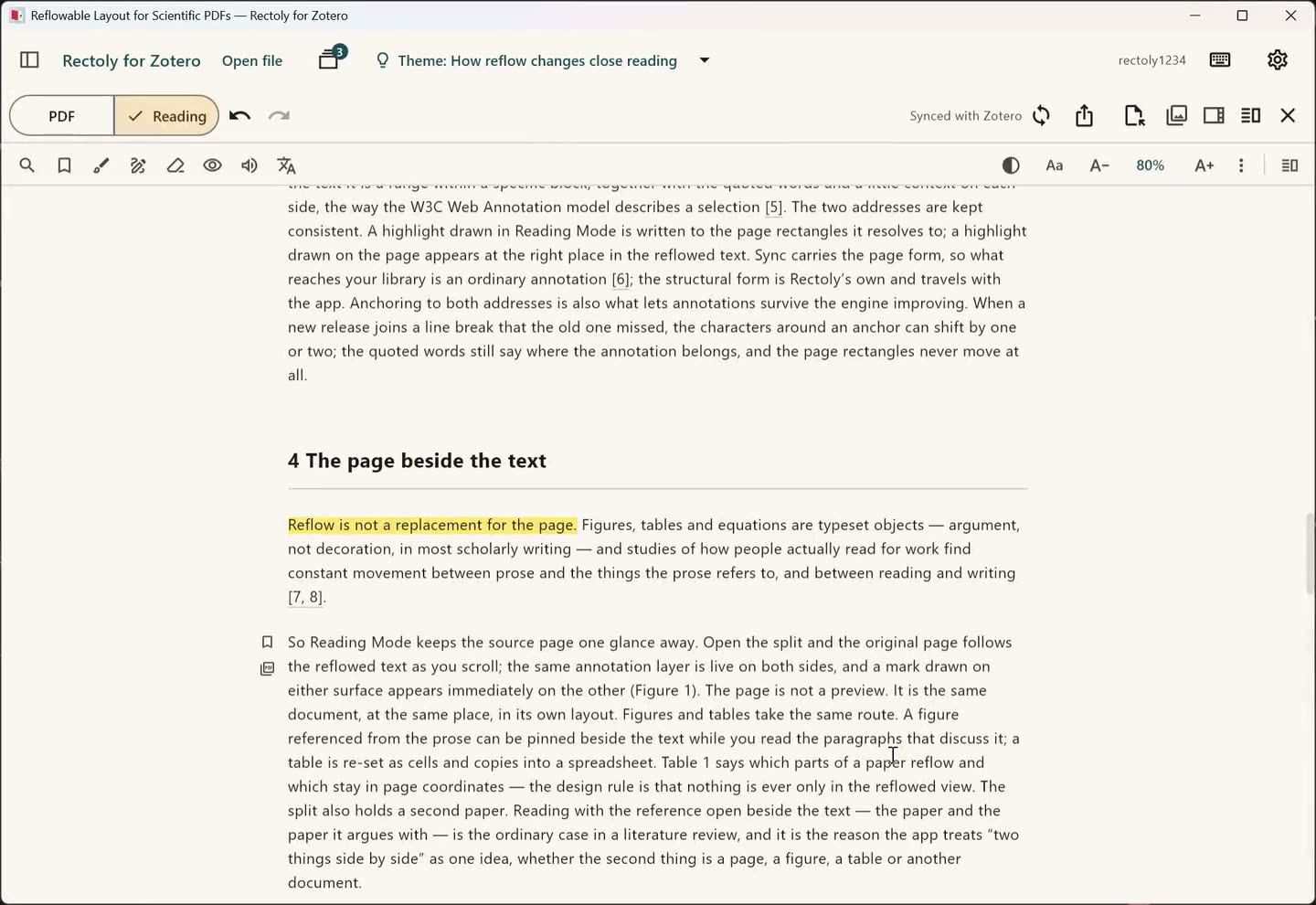Select the Reading mode tab

pyautogui.click(x=167, y=116)
